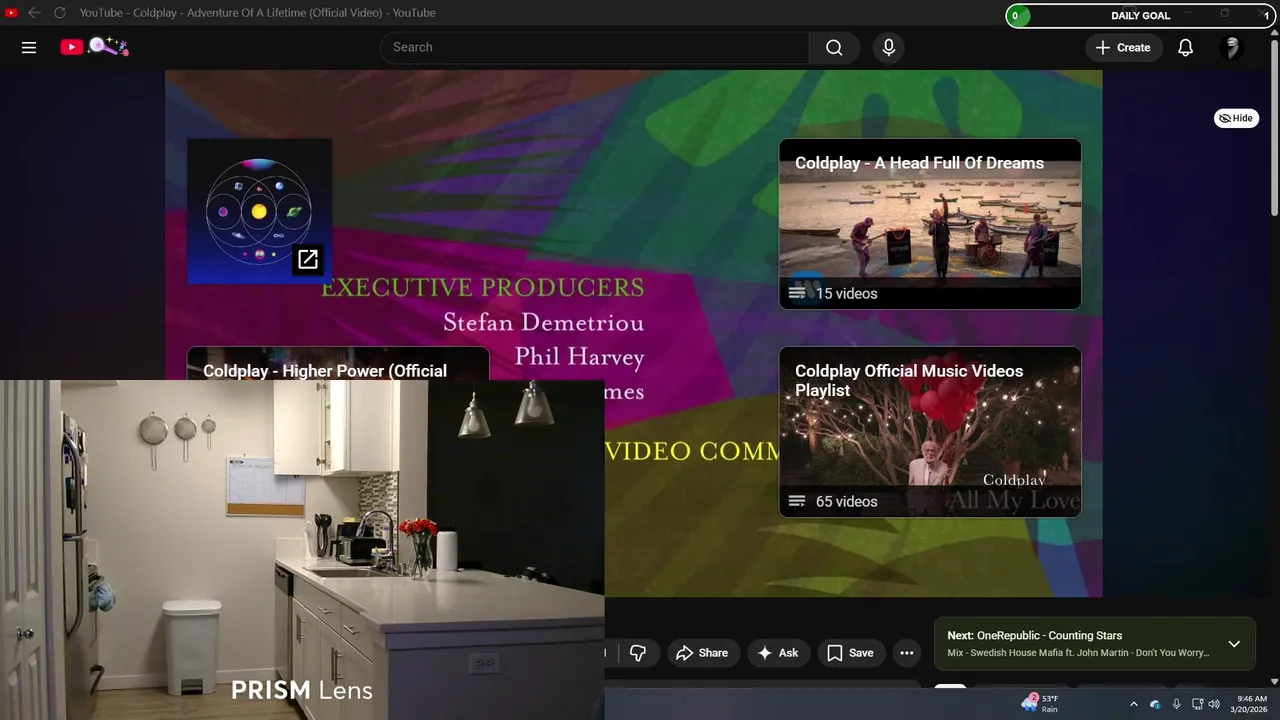Start voice search with the microphone
Image resolution: width=1280 pixels, height=720 pixels.
coord(888,47)
